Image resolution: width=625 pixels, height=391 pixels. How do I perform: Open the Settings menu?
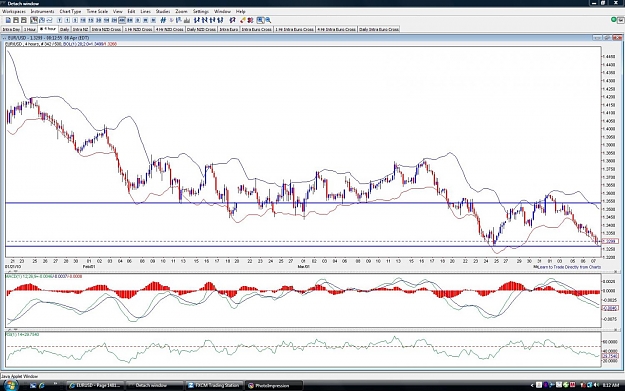click(x=200, y=12)
